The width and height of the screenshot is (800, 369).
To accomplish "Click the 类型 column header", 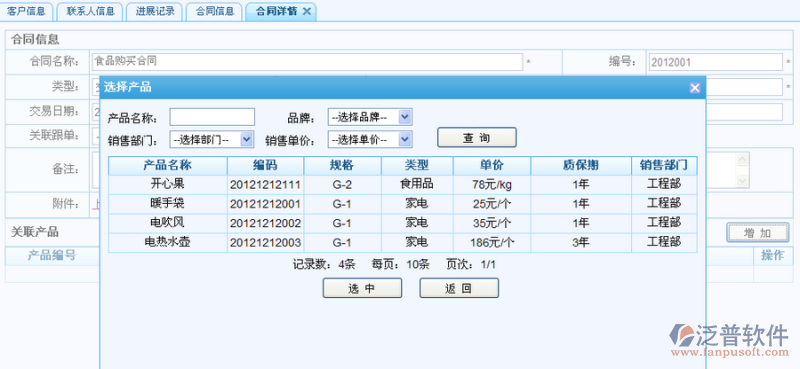I will tap(417, 166).
